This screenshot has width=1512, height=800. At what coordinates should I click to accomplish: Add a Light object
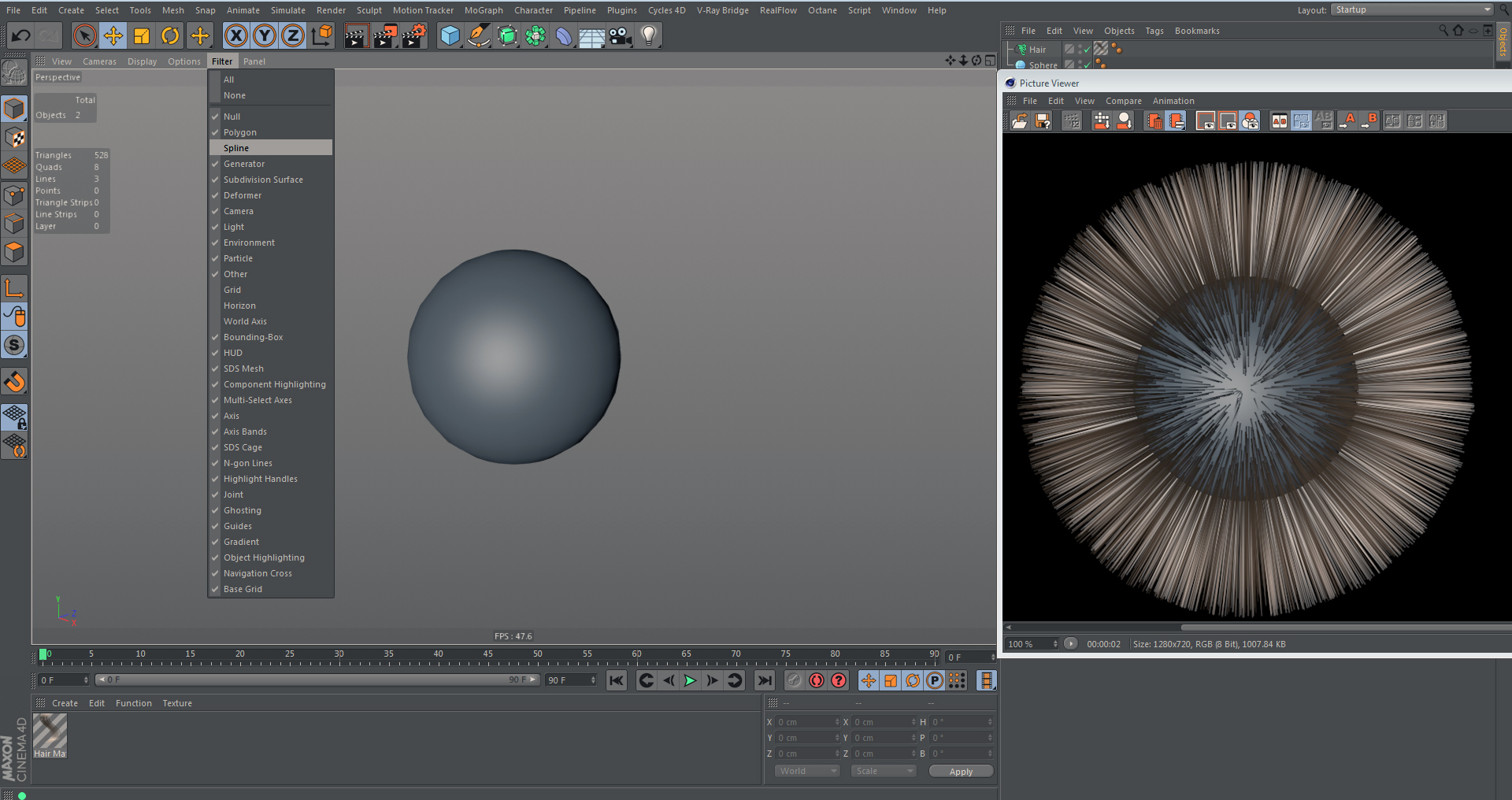click(x=648, y=36)
